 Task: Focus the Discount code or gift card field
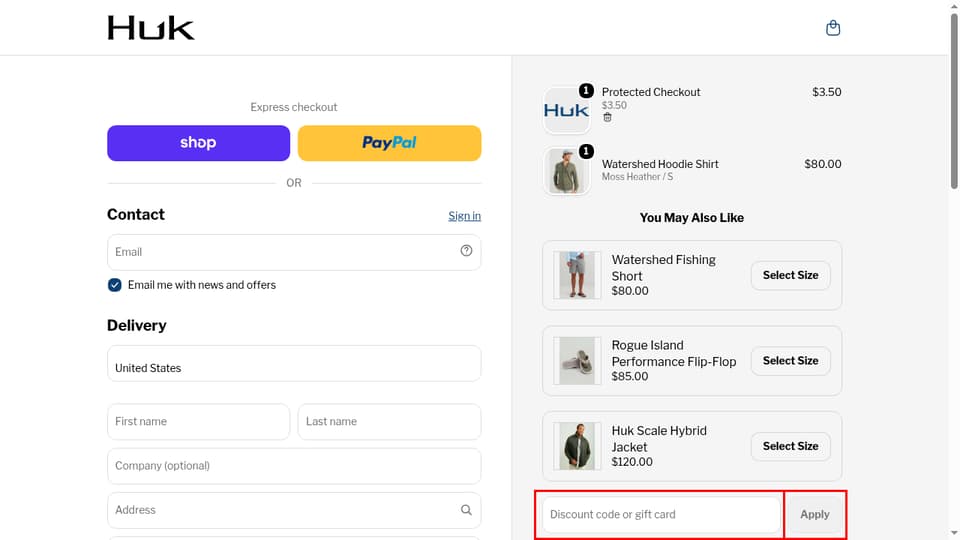pyautogui.click(x=661, y=515)
